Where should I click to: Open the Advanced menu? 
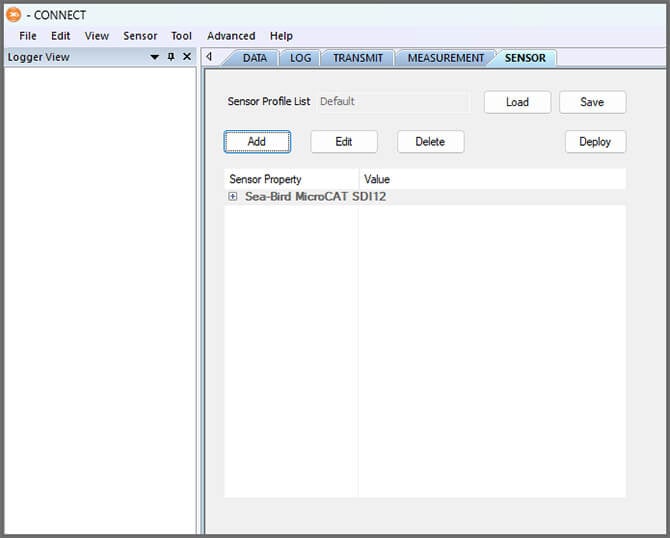[231, 36]
